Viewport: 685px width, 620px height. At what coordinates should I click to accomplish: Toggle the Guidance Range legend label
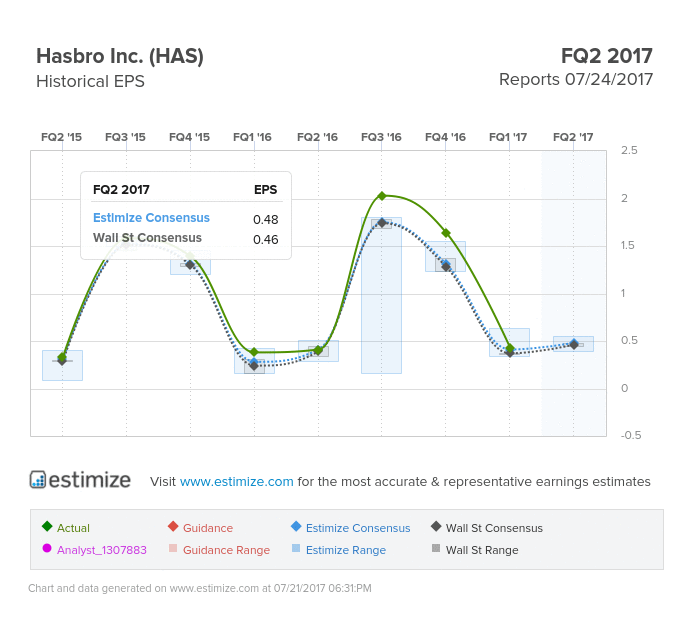[x=226, y=550]
